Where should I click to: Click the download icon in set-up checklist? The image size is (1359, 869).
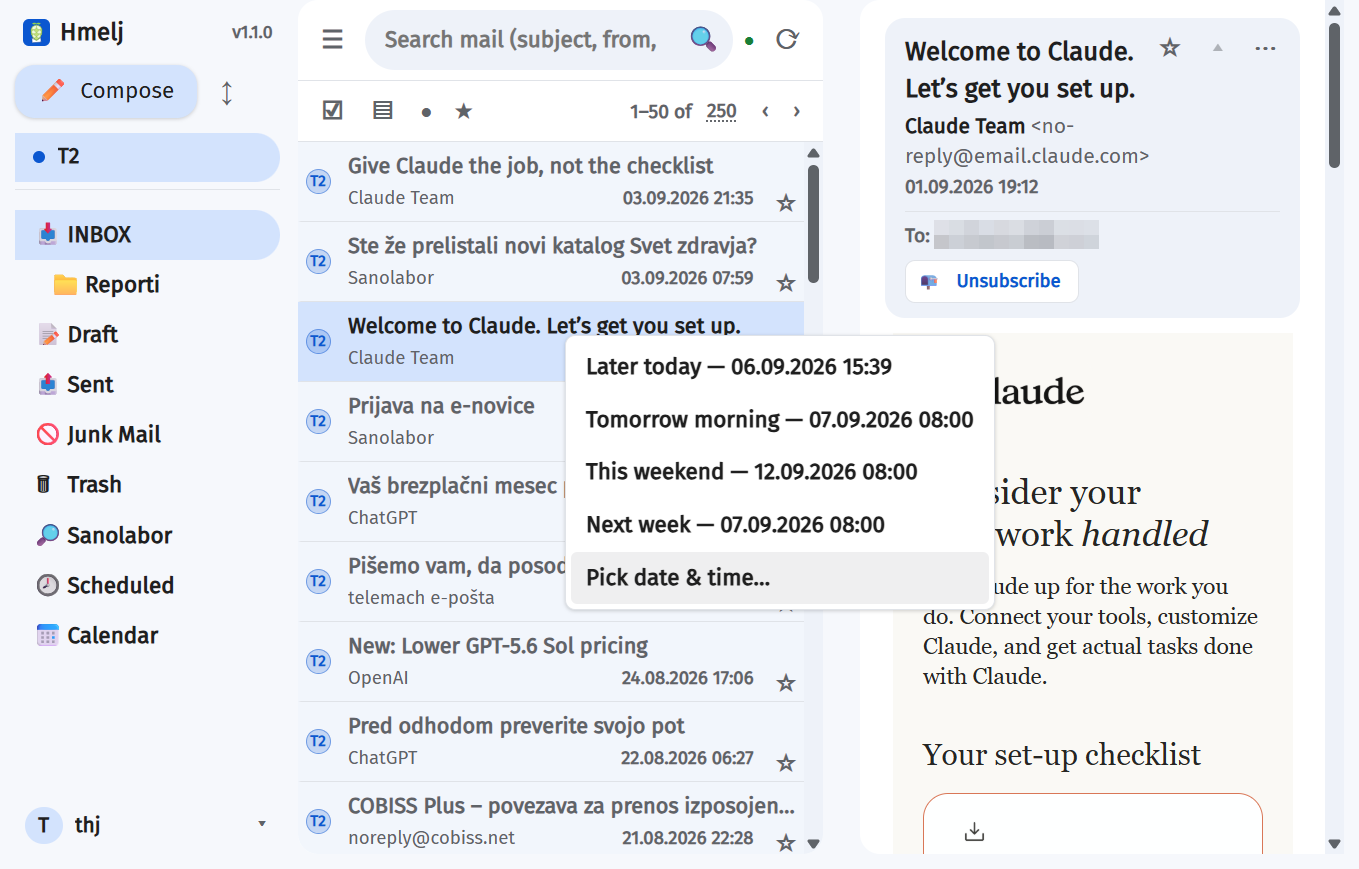[x=974, y=832]
